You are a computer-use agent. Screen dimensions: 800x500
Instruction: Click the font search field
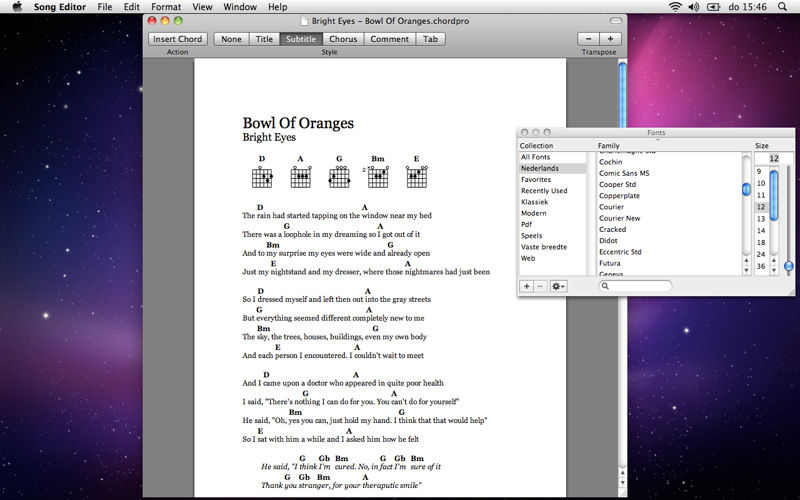coord(635,286)
